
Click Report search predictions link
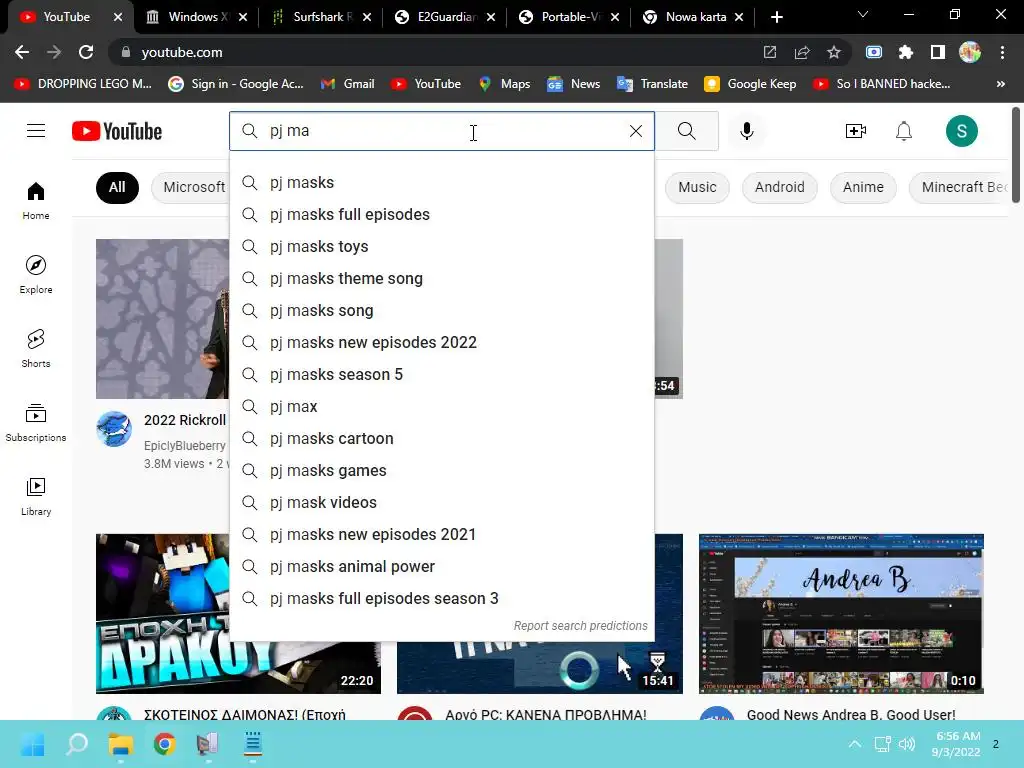(581, 626)
